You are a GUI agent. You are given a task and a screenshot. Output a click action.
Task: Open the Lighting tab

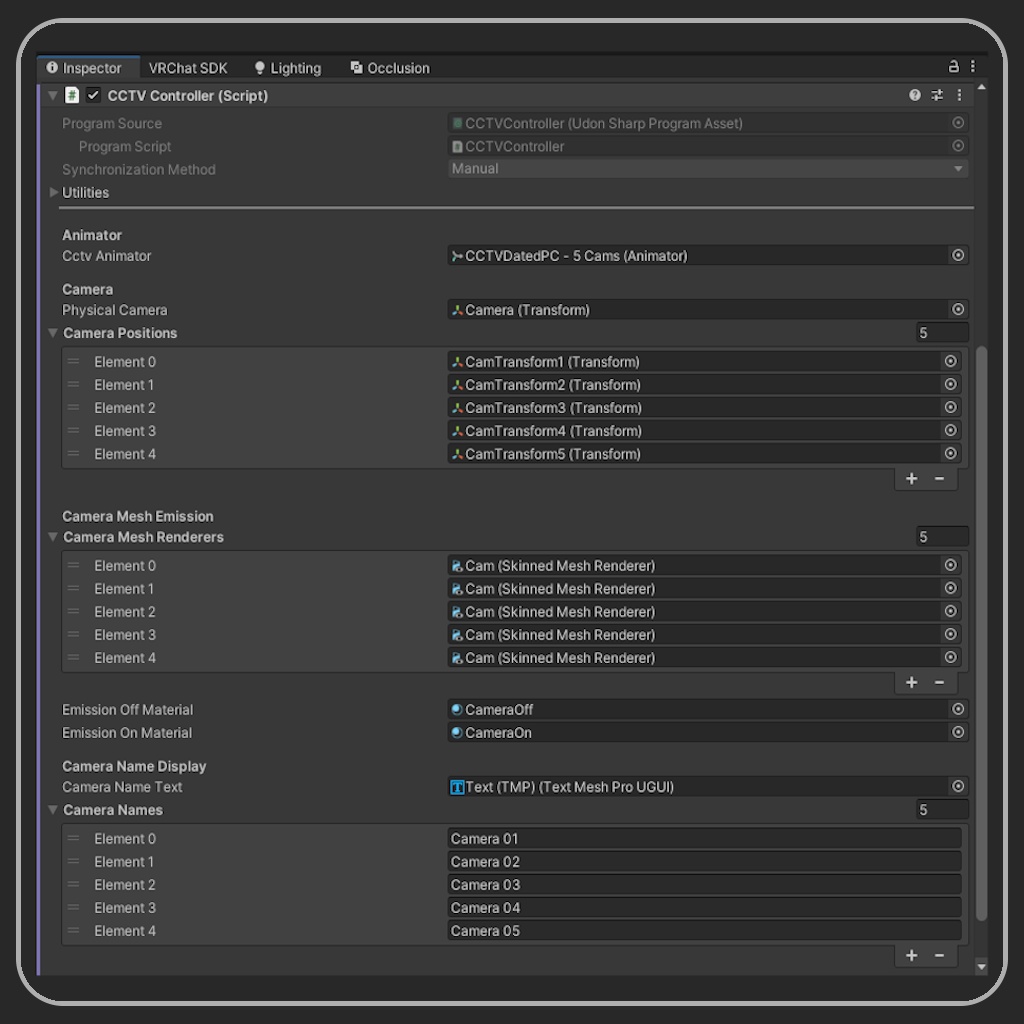click(x=288, y=68)
